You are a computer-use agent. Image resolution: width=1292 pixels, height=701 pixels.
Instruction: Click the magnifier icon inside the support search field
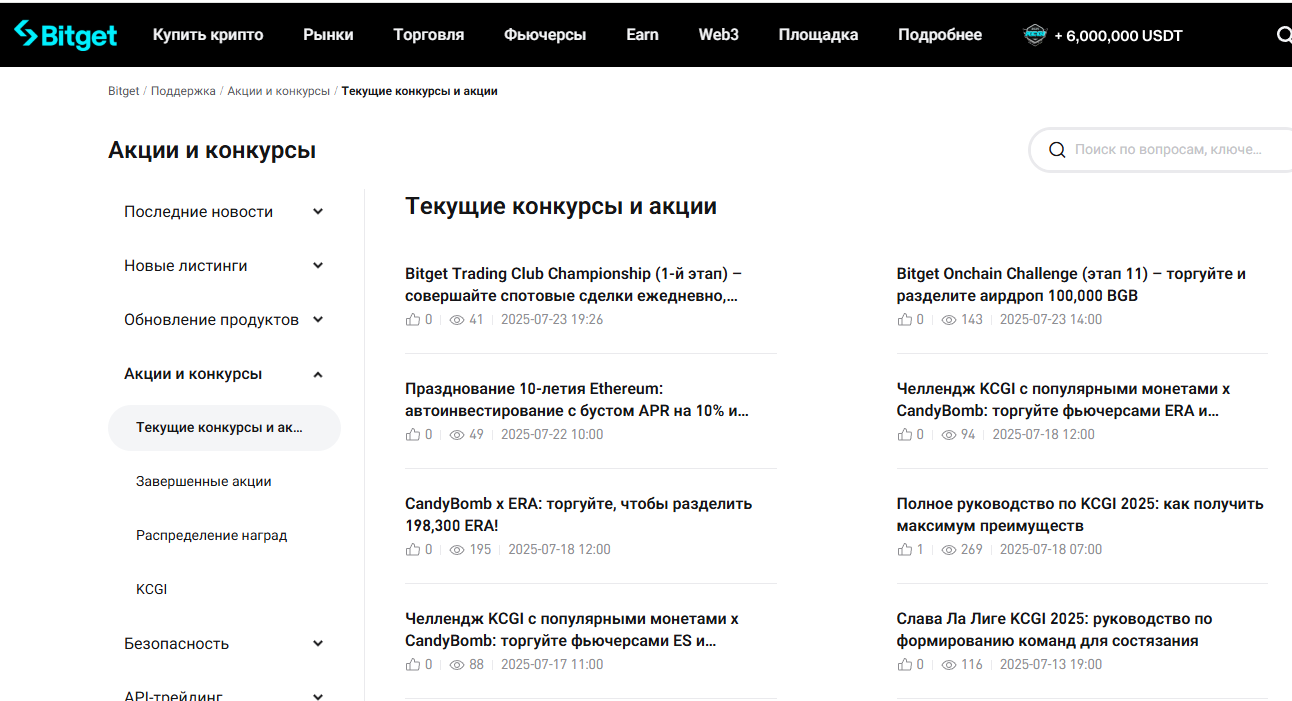[1057, 150]
